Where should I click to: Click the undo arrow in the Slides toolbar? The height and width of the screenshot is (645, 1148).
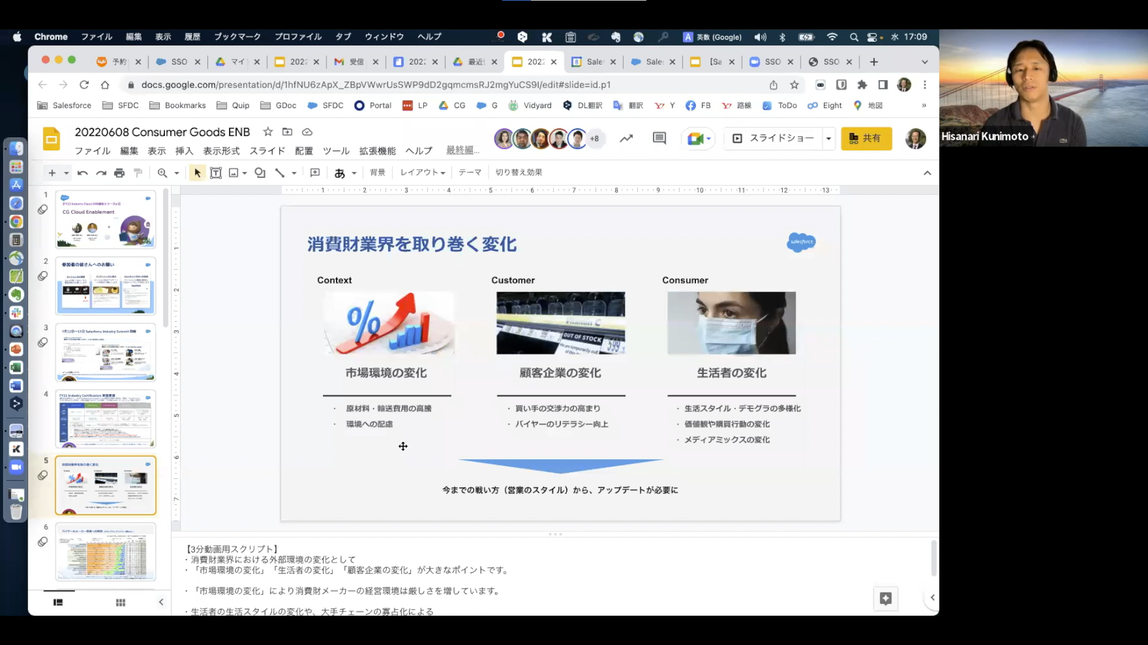point(83,173)
